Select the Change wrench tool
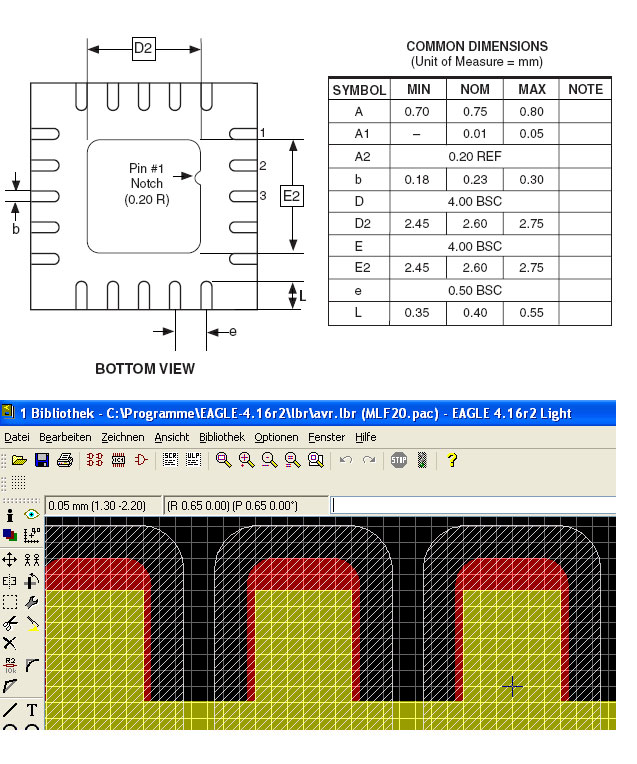 click(32, 602)
